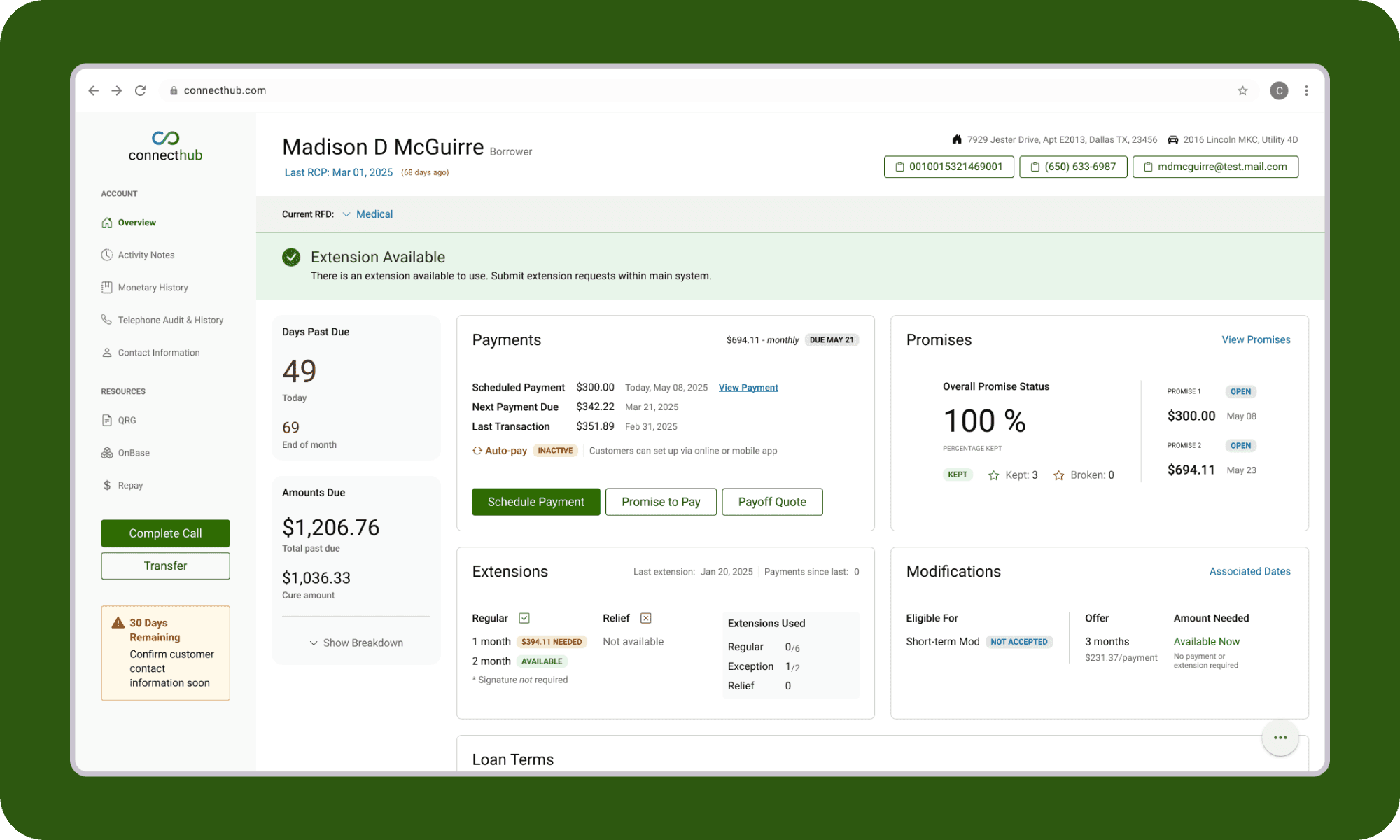Open OnBase from the Resources section

[x=106, y=452]
